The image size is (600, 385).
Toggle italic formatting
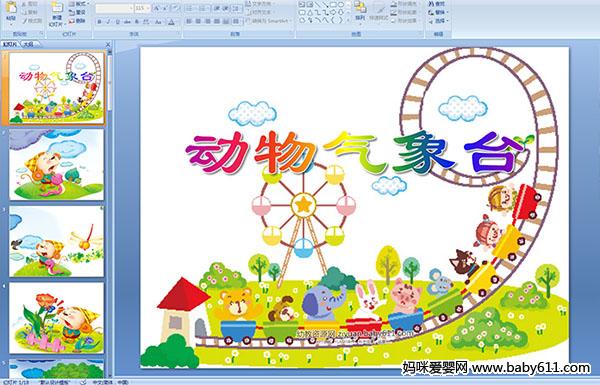[x=108, y=22]
